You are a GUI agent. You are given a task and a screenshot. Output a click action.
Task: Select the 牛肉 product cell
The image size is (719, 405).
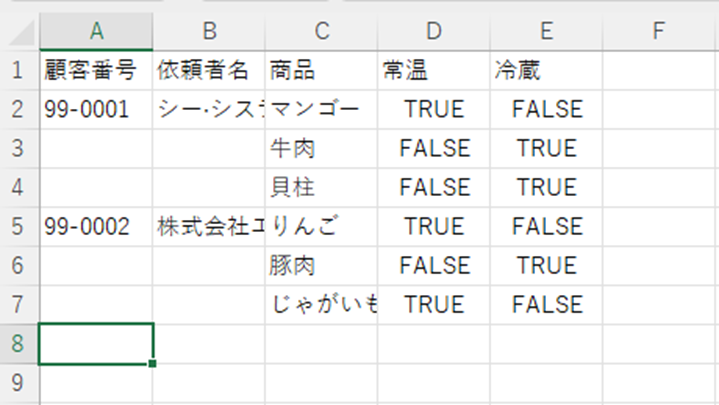(321, 148)
